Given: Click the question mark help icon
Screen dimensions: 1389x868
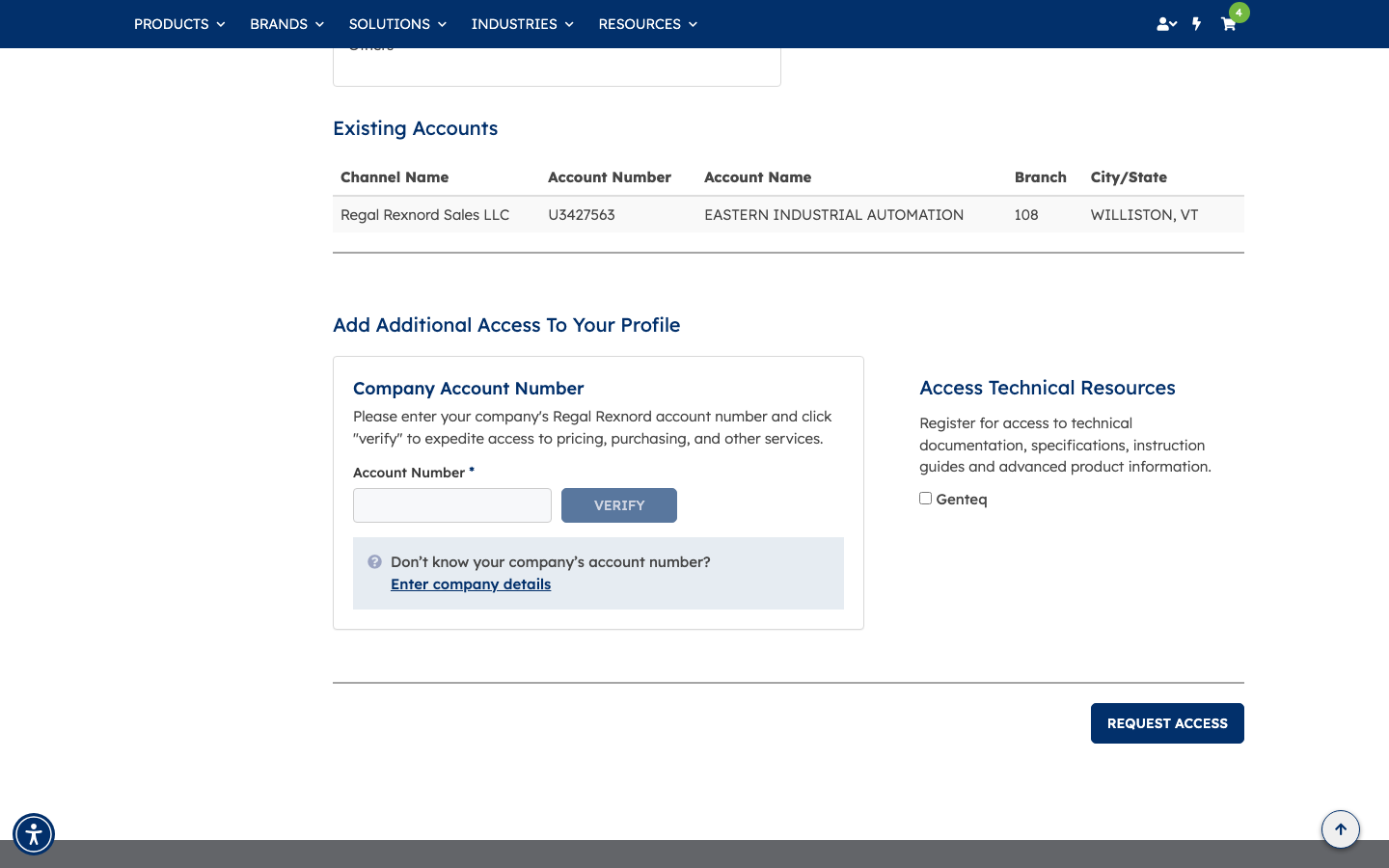Looking at the screenshot, I should point(374,561).
